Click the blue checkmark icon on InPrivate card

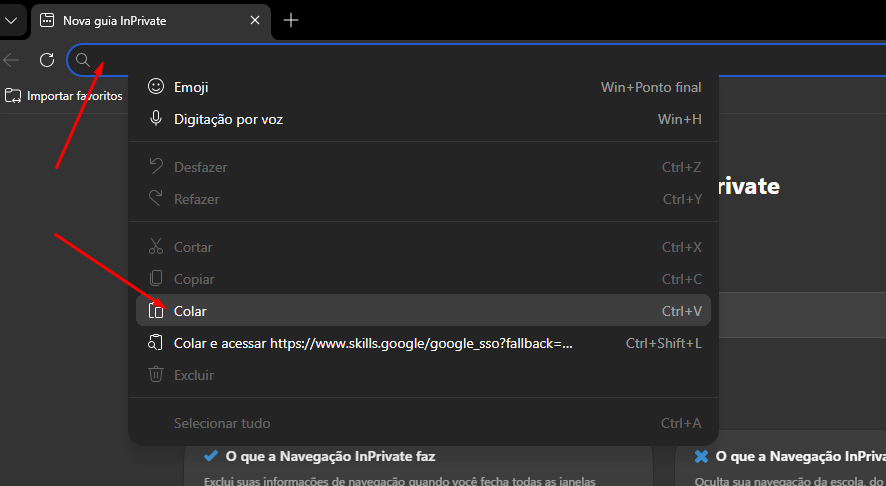click(211, 455)
